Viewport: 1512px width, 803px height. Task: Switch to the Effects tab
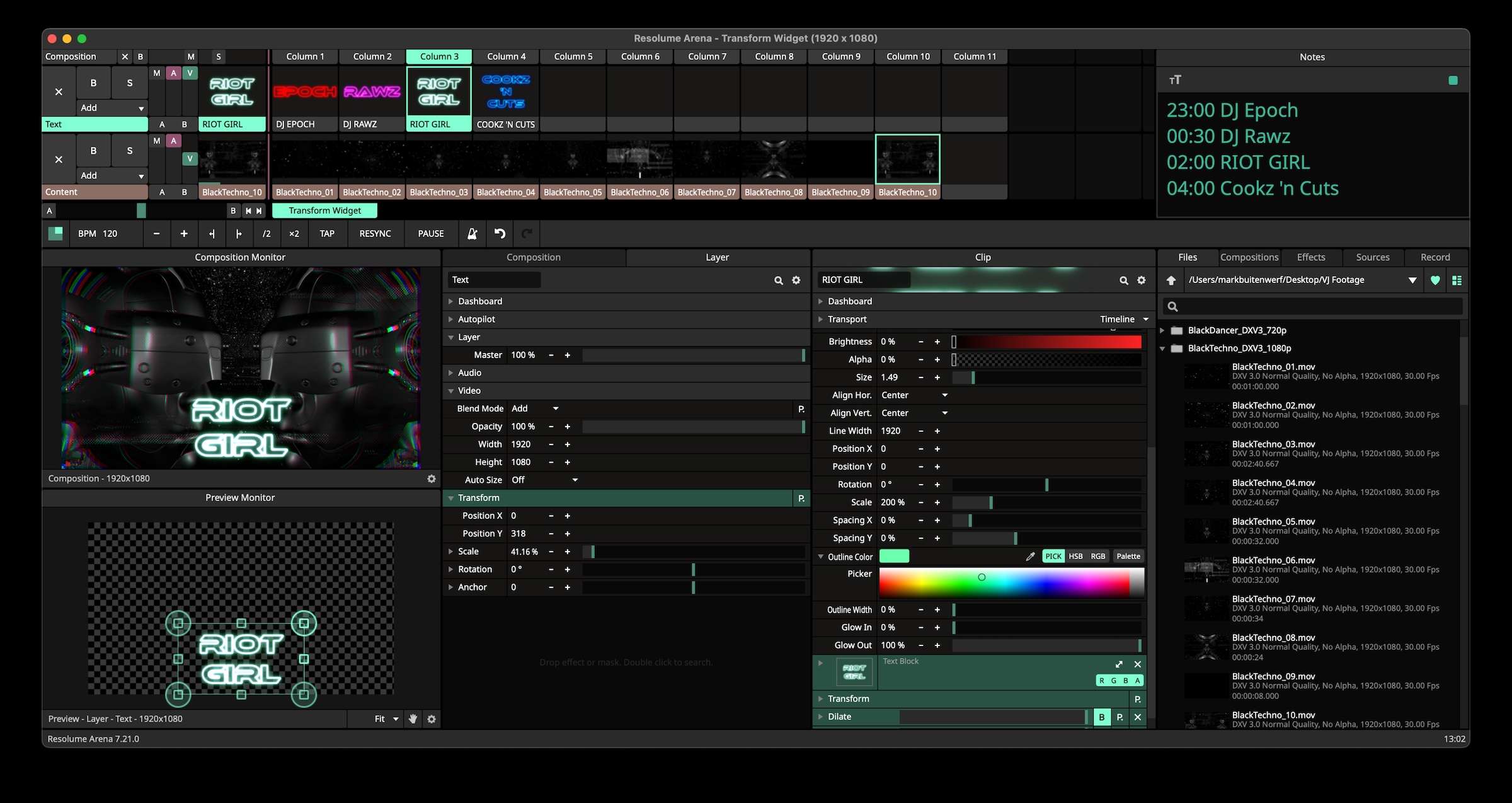[x=1310, y=257]
